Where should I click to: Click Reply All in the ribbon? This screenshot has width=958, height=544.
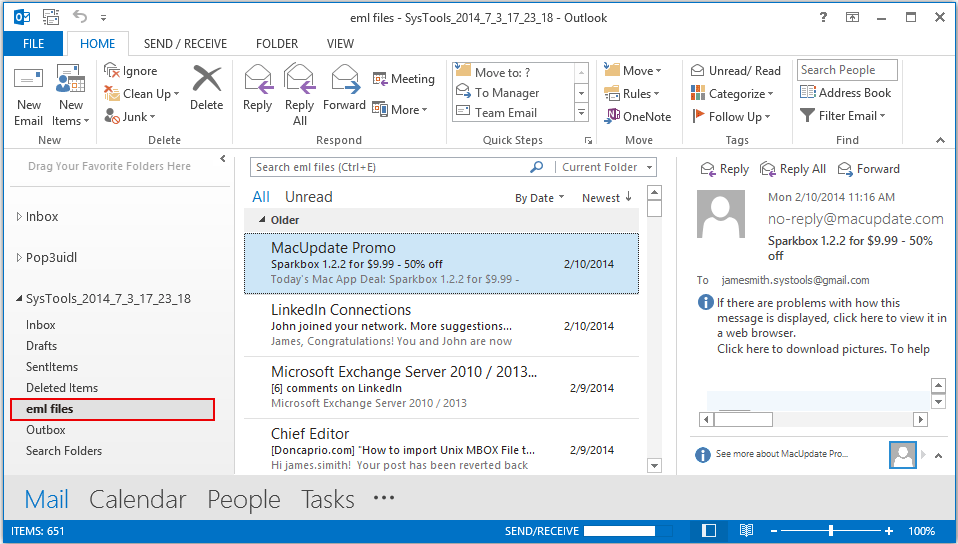pos(299,95)
